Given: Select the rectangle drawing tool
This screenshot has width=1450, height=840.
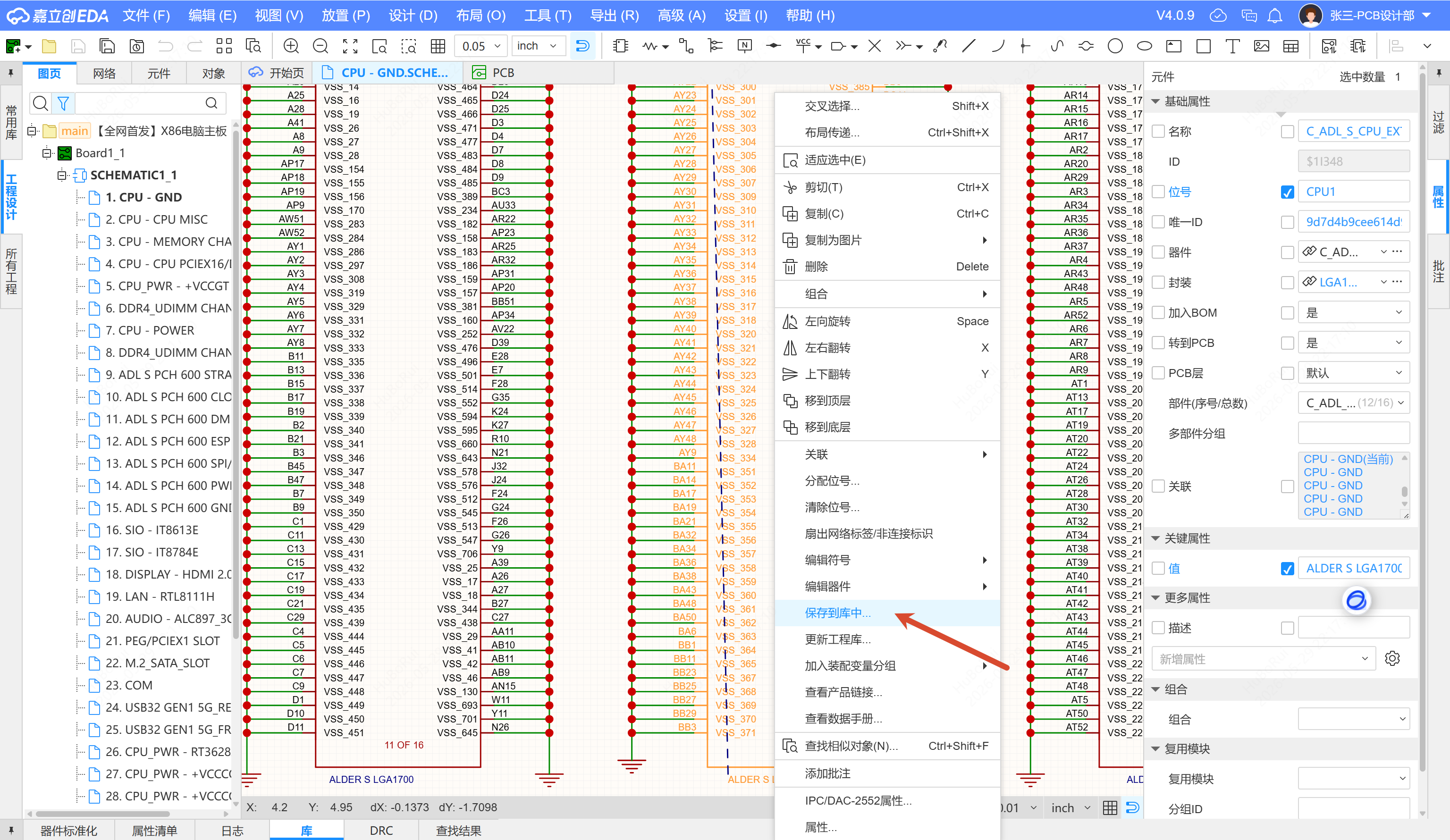Looking at the screenshot, I should [1203, 46].
